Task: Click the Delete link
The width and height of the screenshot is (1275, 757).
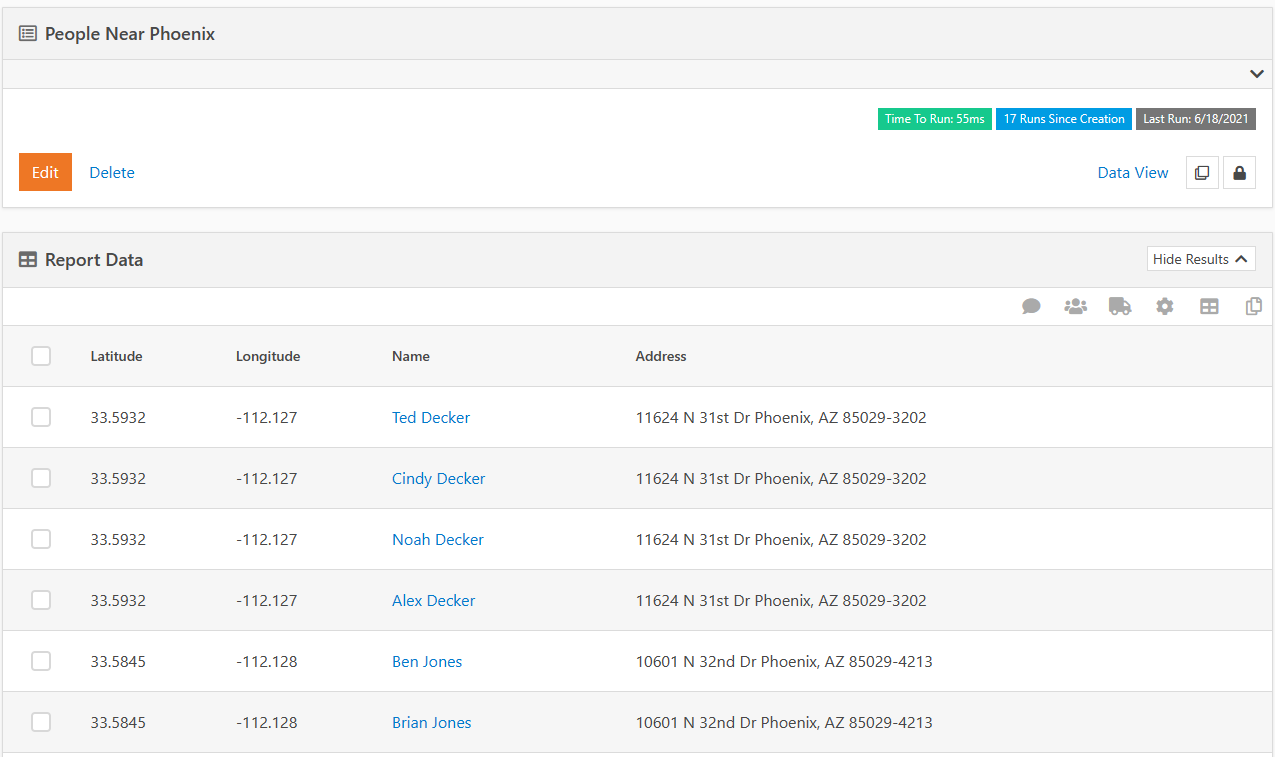Action: coord(112,172)
